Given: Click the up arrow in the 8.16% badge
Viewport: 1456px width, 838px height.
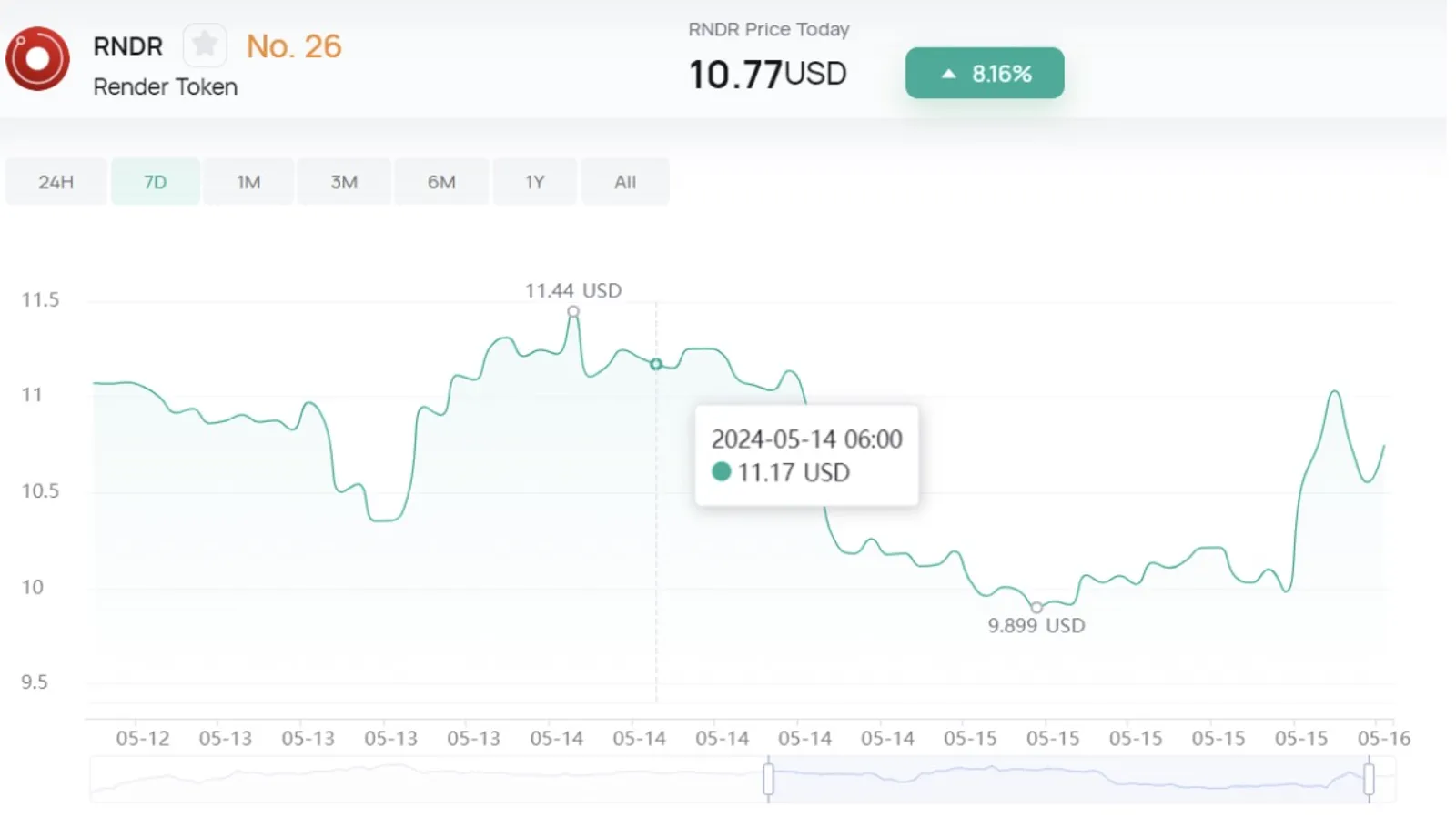Looking at the screenshot, I should point(948,74).
